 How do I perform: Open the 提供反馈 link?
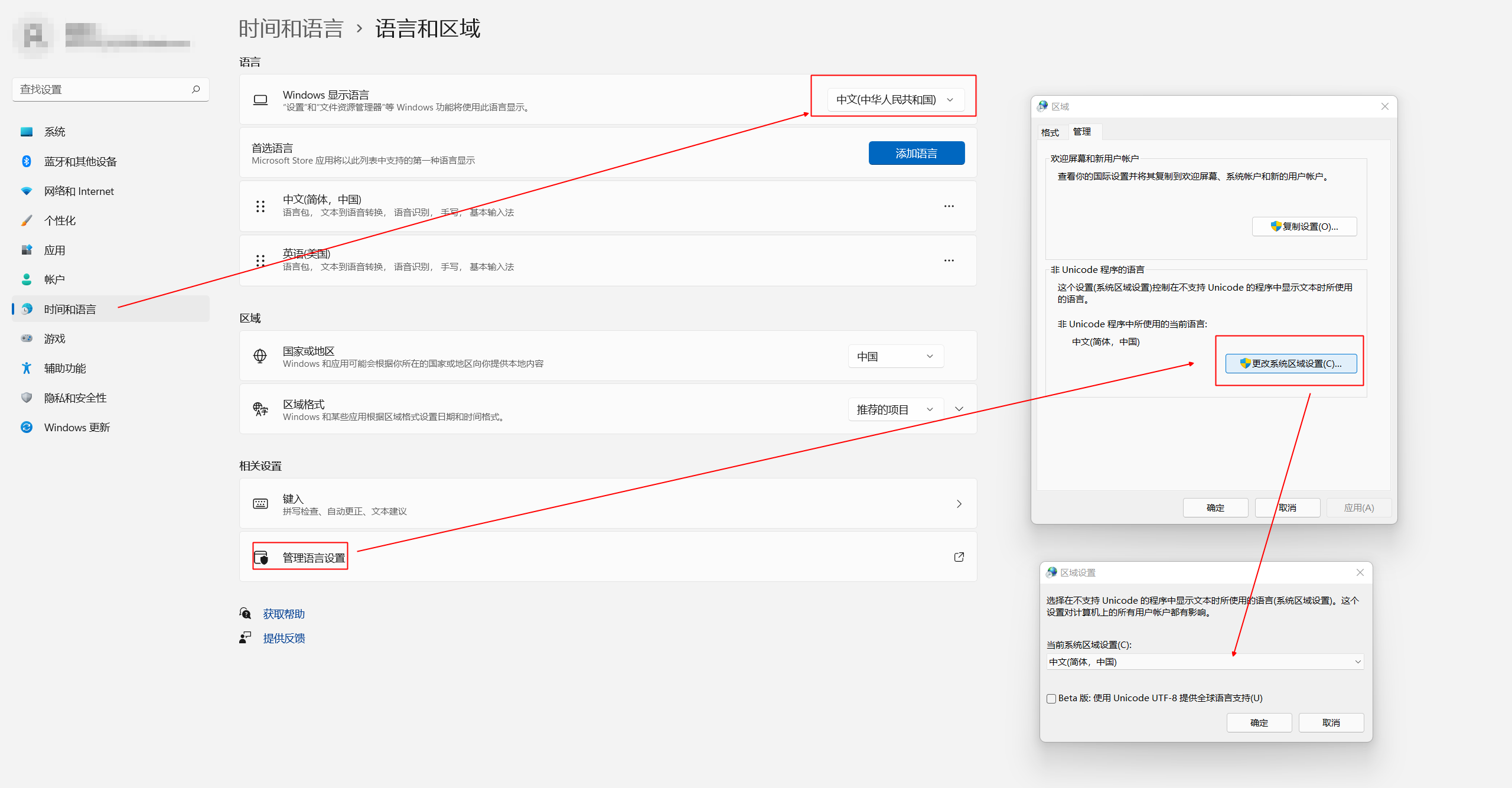click(x=284, y=638)
